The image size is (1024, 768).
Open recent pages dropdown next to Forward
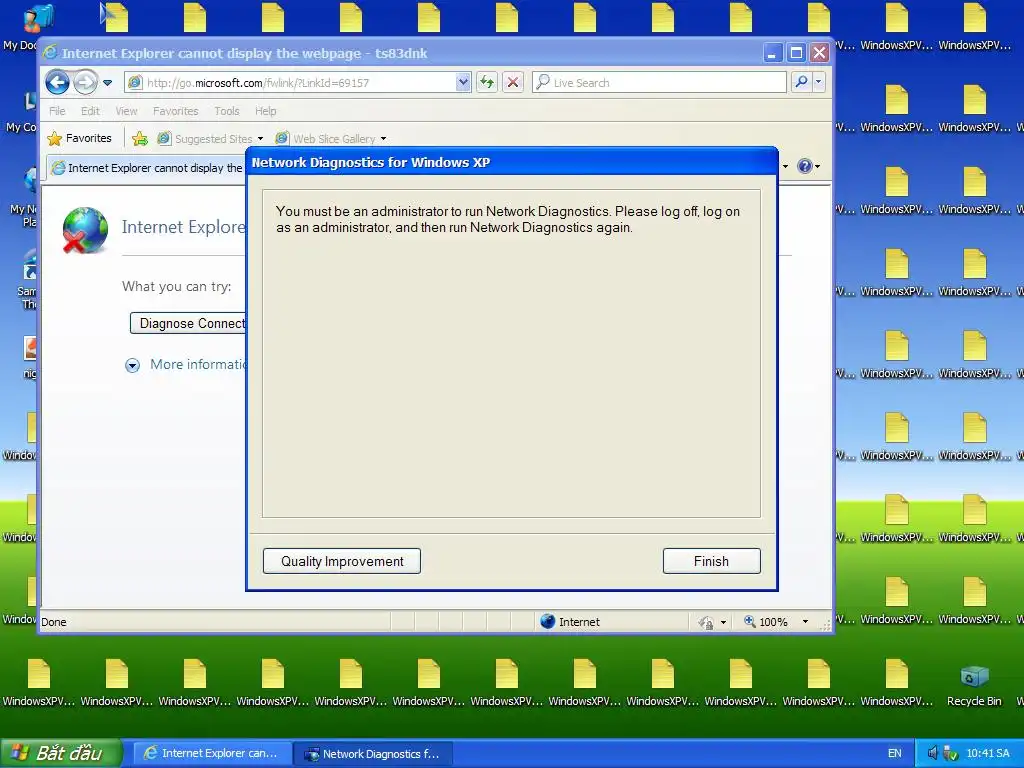[108, 83]
